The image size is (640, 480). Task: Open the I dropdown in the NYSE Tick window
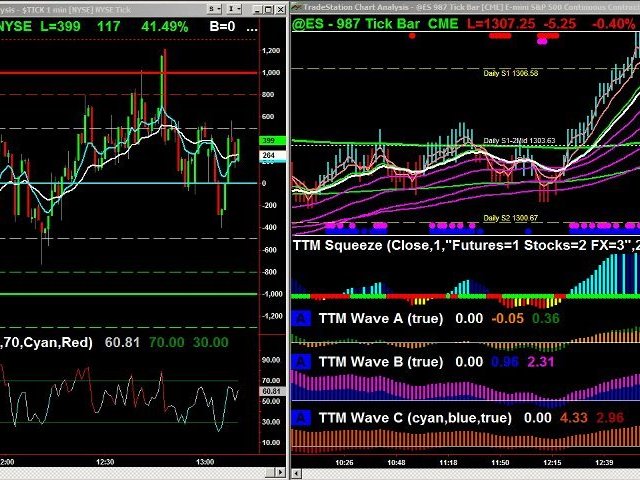[234, 9]
